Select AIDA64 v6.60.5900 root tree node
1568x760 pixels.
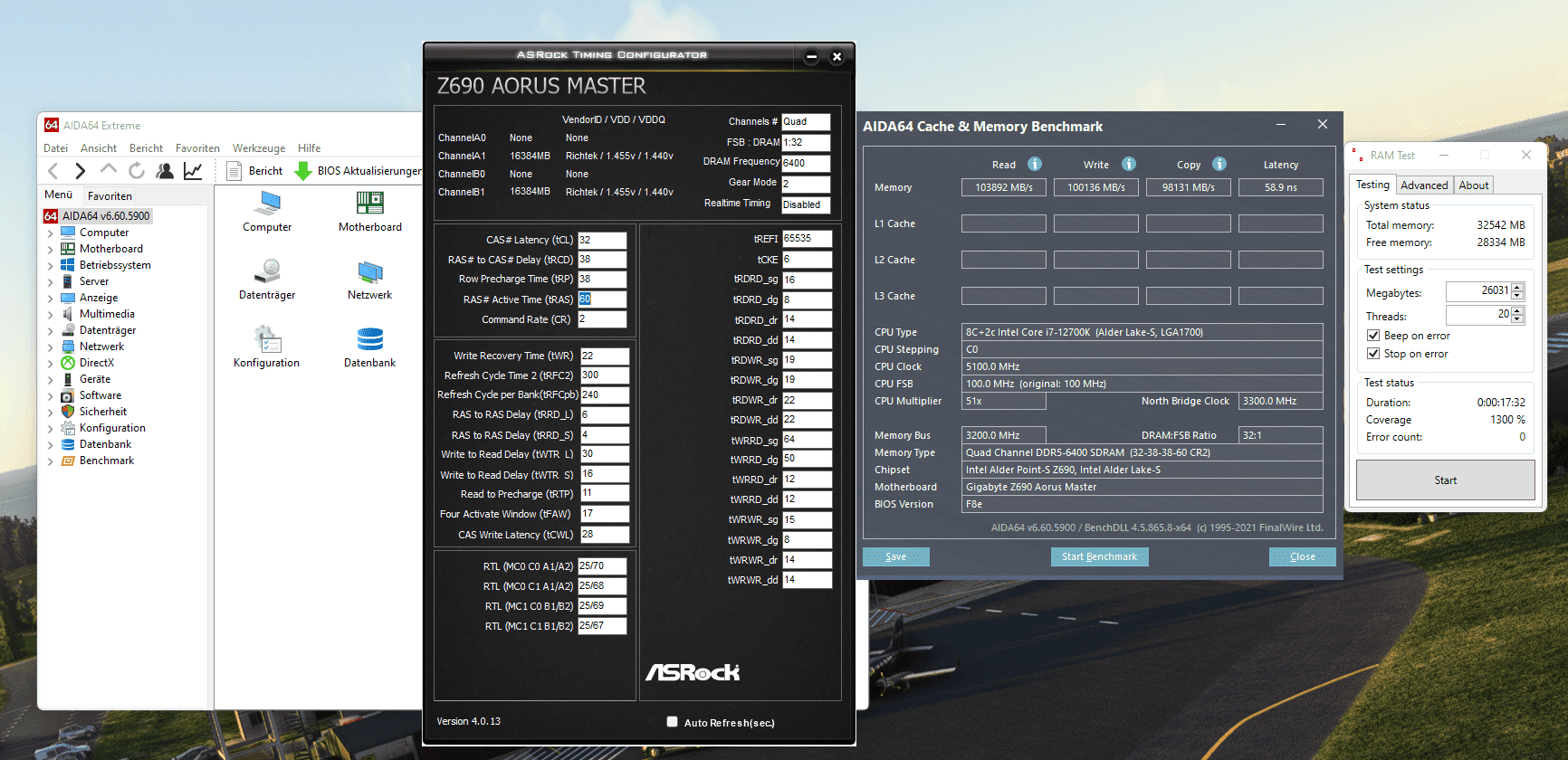[98, 216]
